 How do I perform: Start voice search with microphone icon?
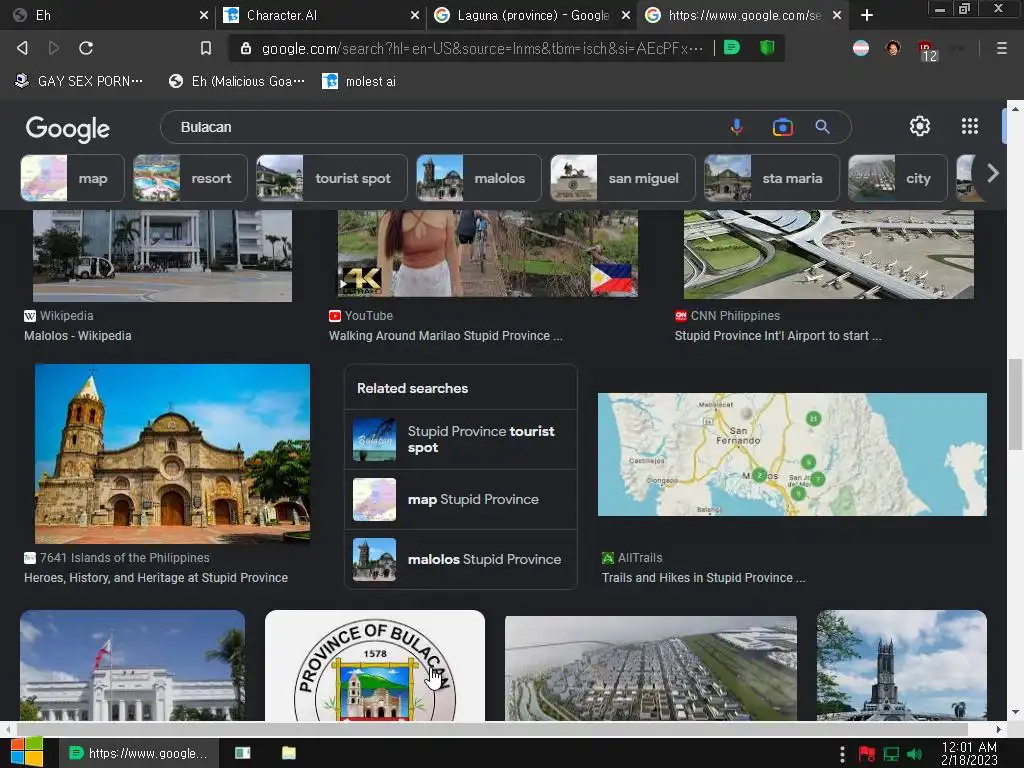[x=737, y=127]
